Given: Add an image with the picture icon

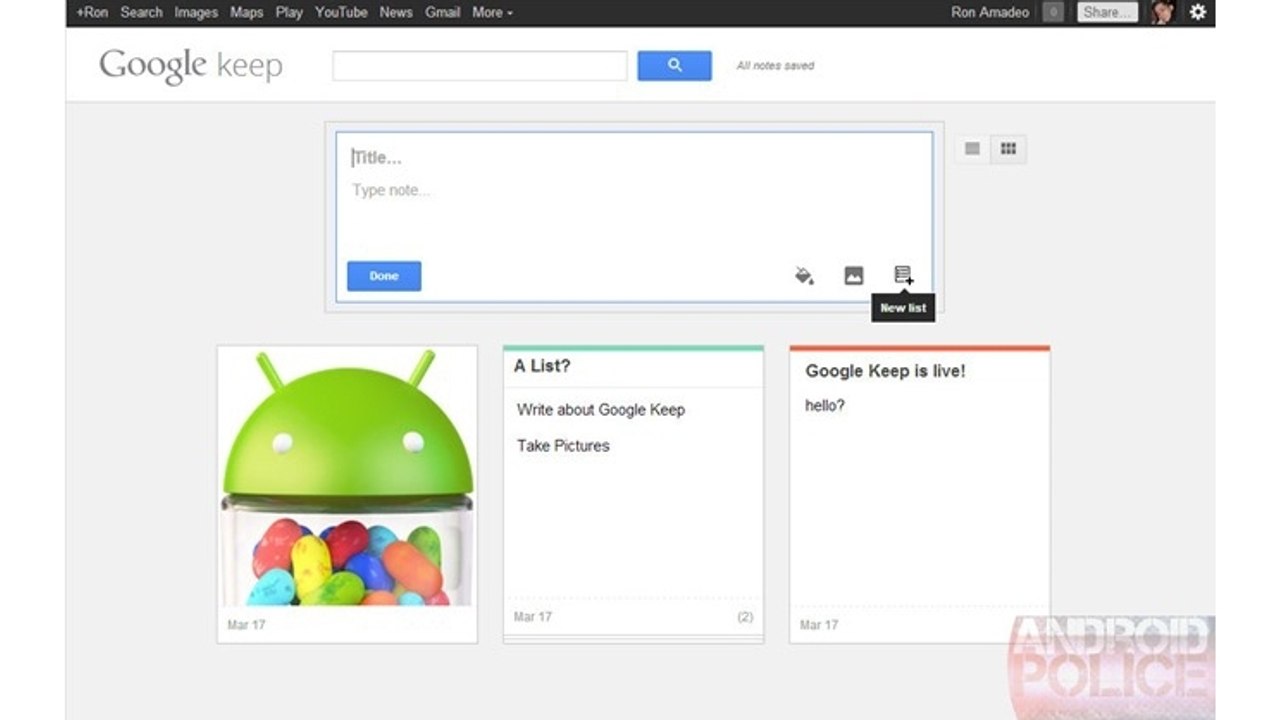Looking at the screenshot, I should point(853,276).
